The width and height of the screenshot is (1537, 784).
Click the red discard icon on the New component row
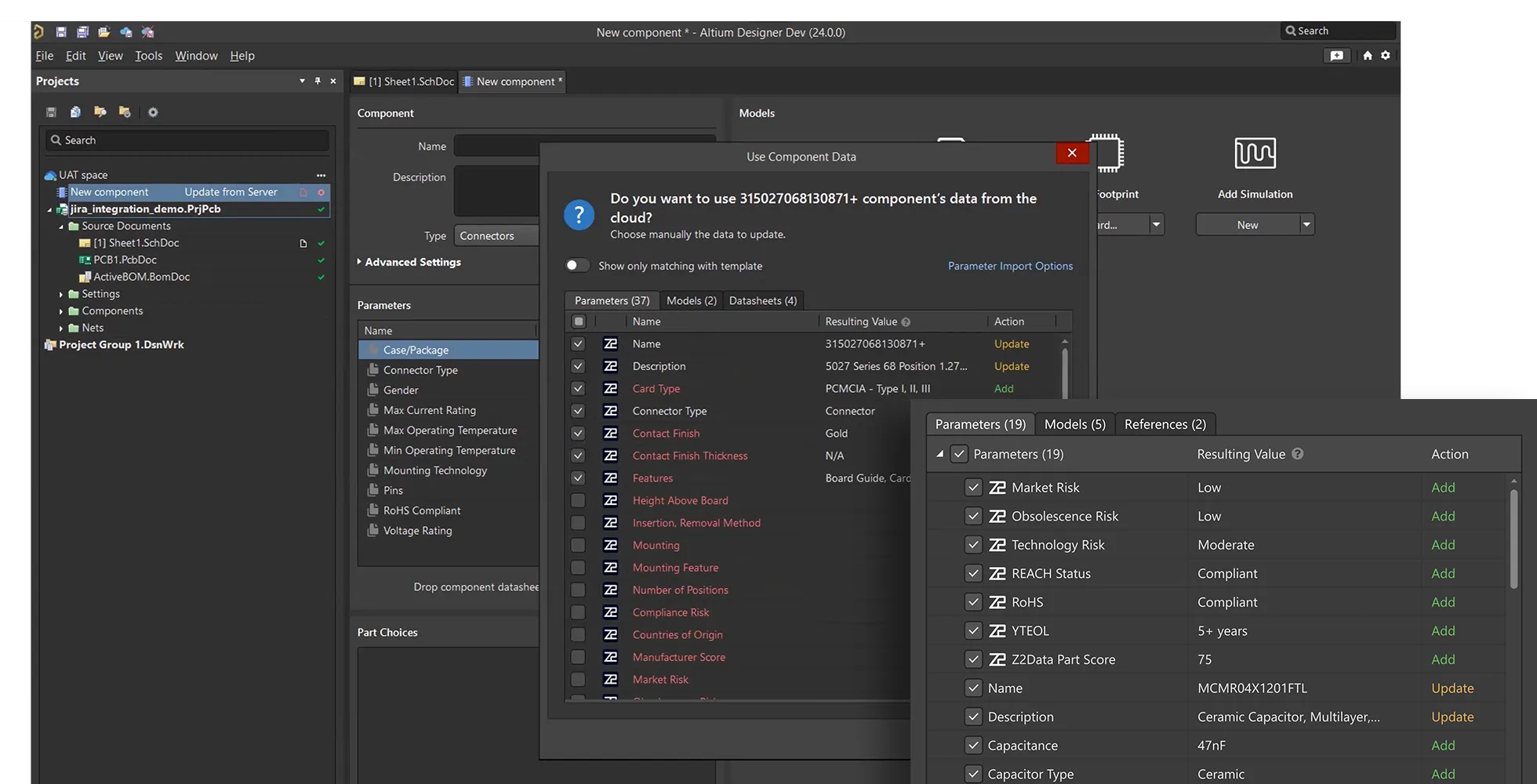[x=321, y=192]
